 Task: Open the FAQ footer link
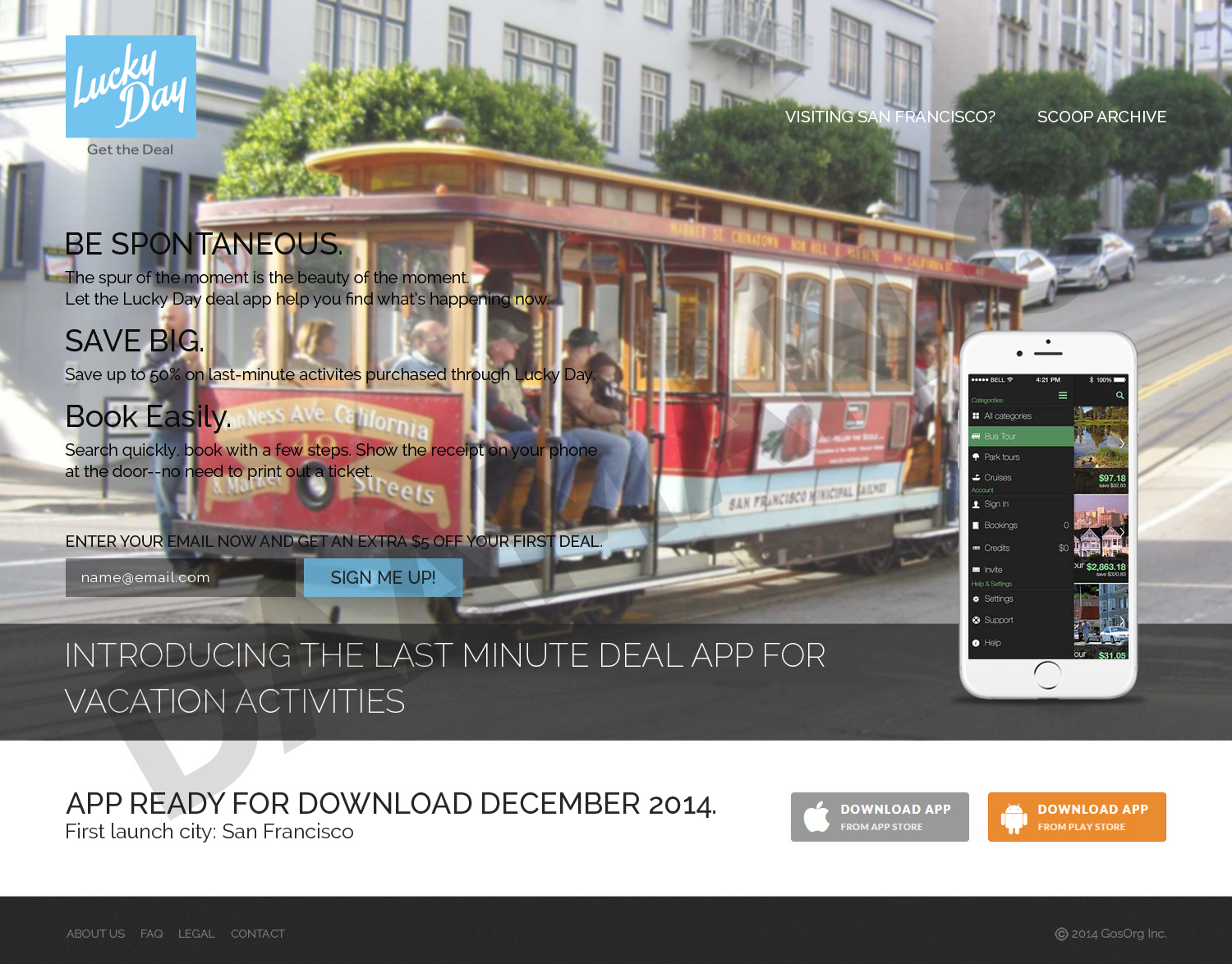pos(151,934)
